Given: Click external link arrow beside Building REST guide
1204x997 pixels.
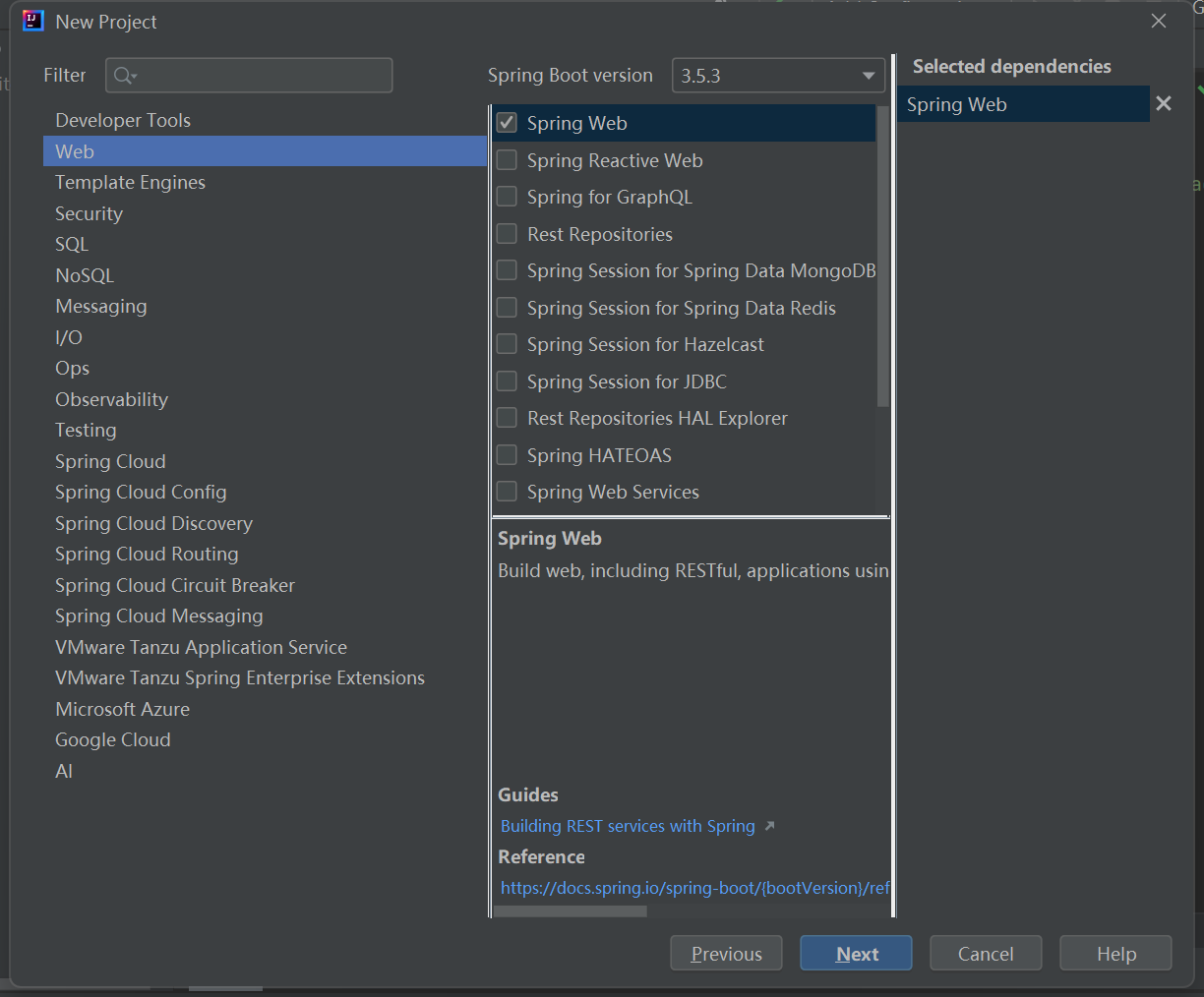Looking at the screenshot, I should click(x=769, y=826).
